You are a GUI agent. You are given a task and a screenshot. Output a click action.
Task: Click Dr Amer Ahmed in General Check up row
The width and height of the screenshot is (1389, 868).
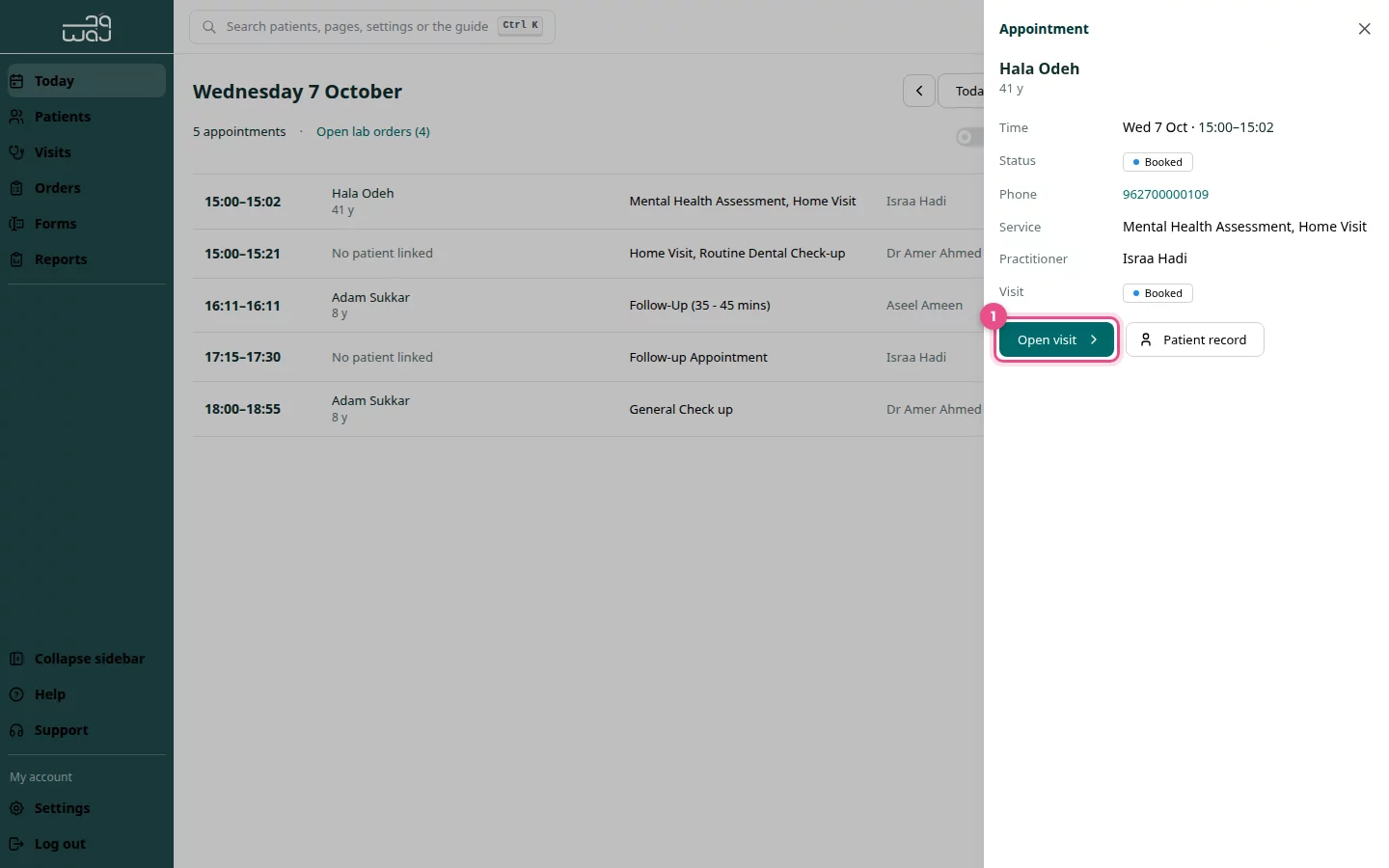(934, 409)
